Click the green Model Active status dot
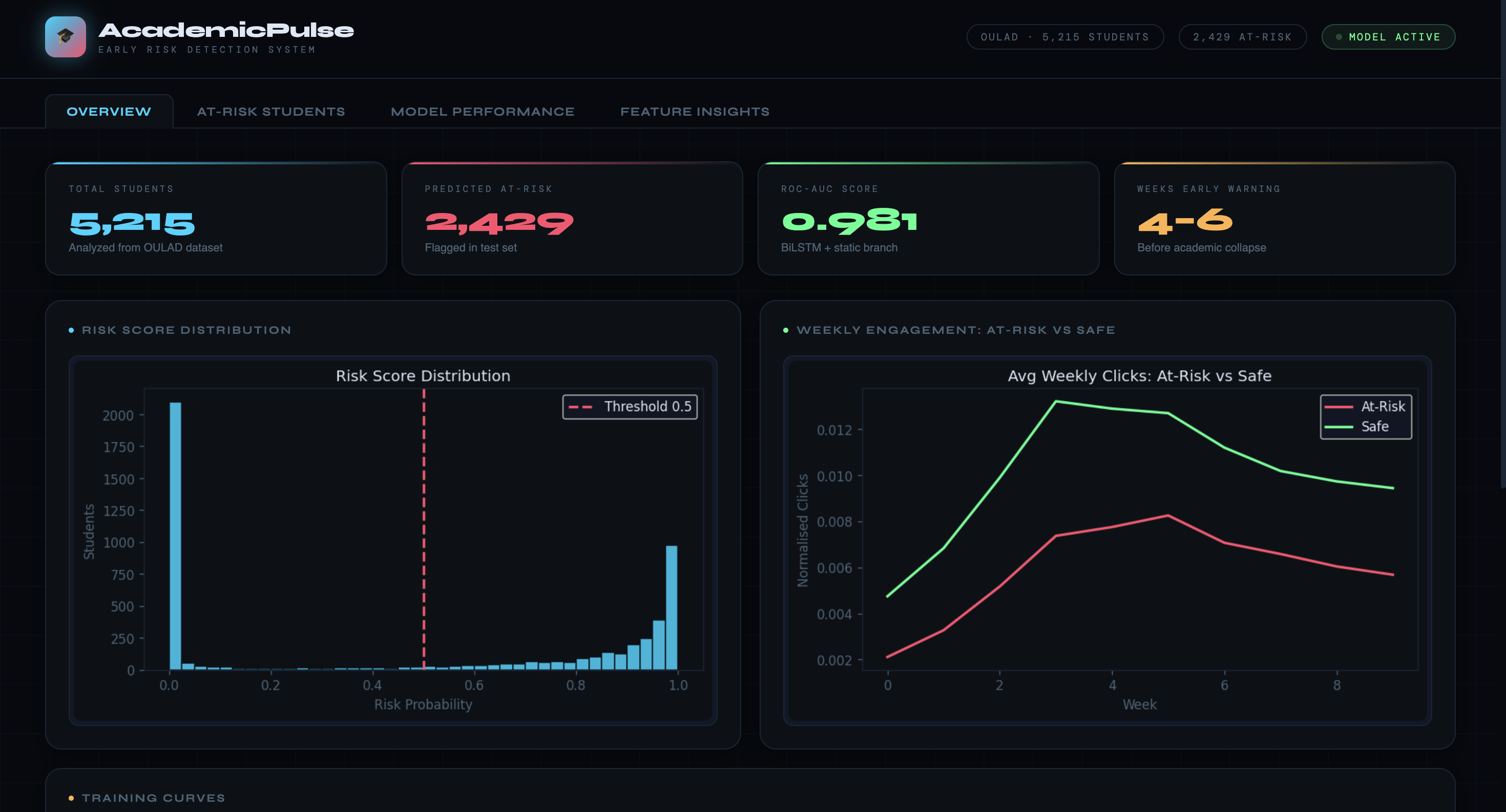 click(x=1339, y=37)
